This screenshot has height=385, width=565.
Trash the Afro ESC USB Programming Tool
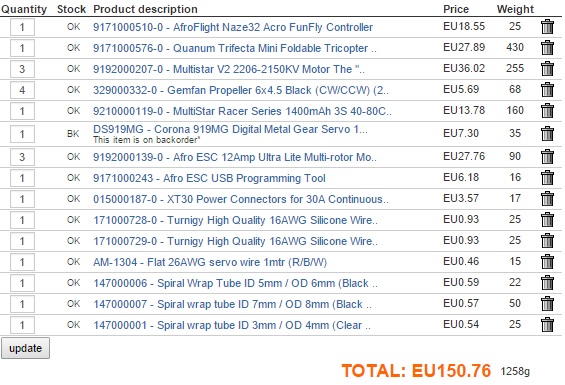click(x=547, y=178)
